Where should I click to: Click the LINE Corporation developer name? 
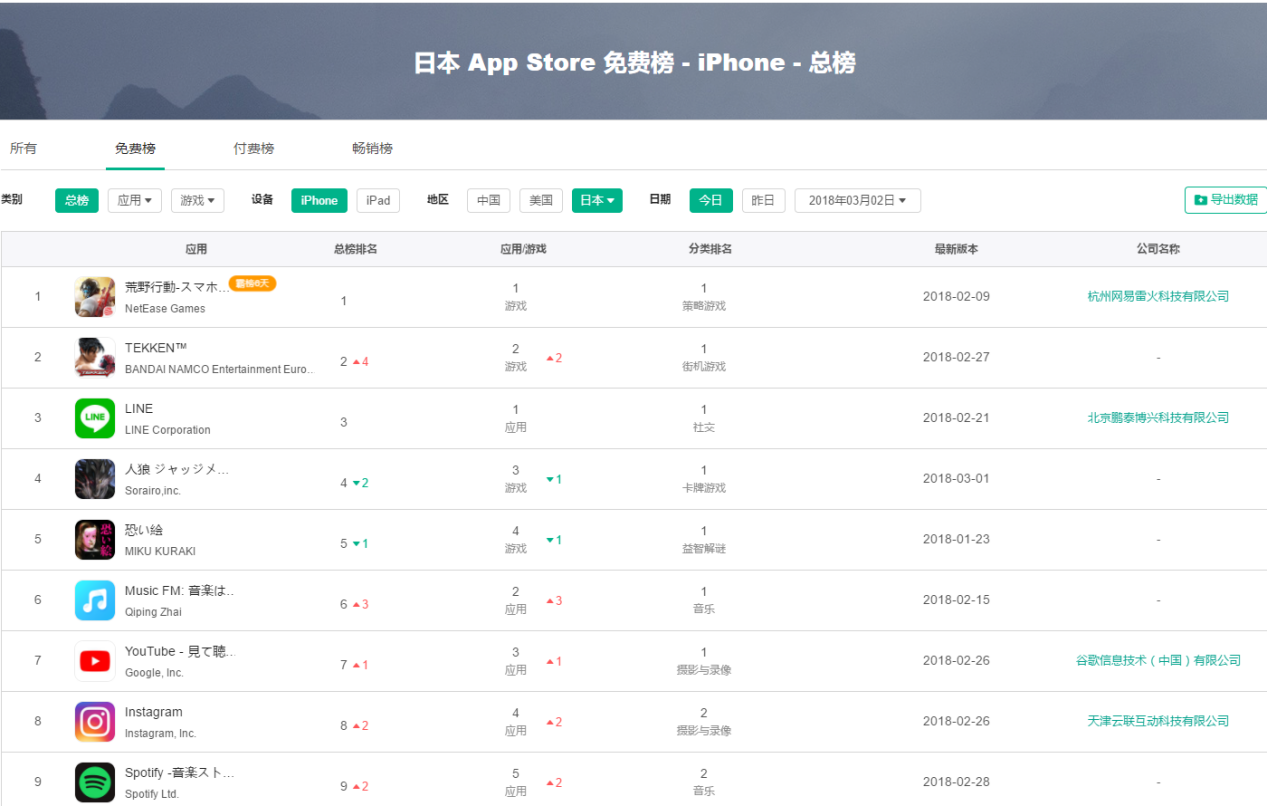point(168,430)
